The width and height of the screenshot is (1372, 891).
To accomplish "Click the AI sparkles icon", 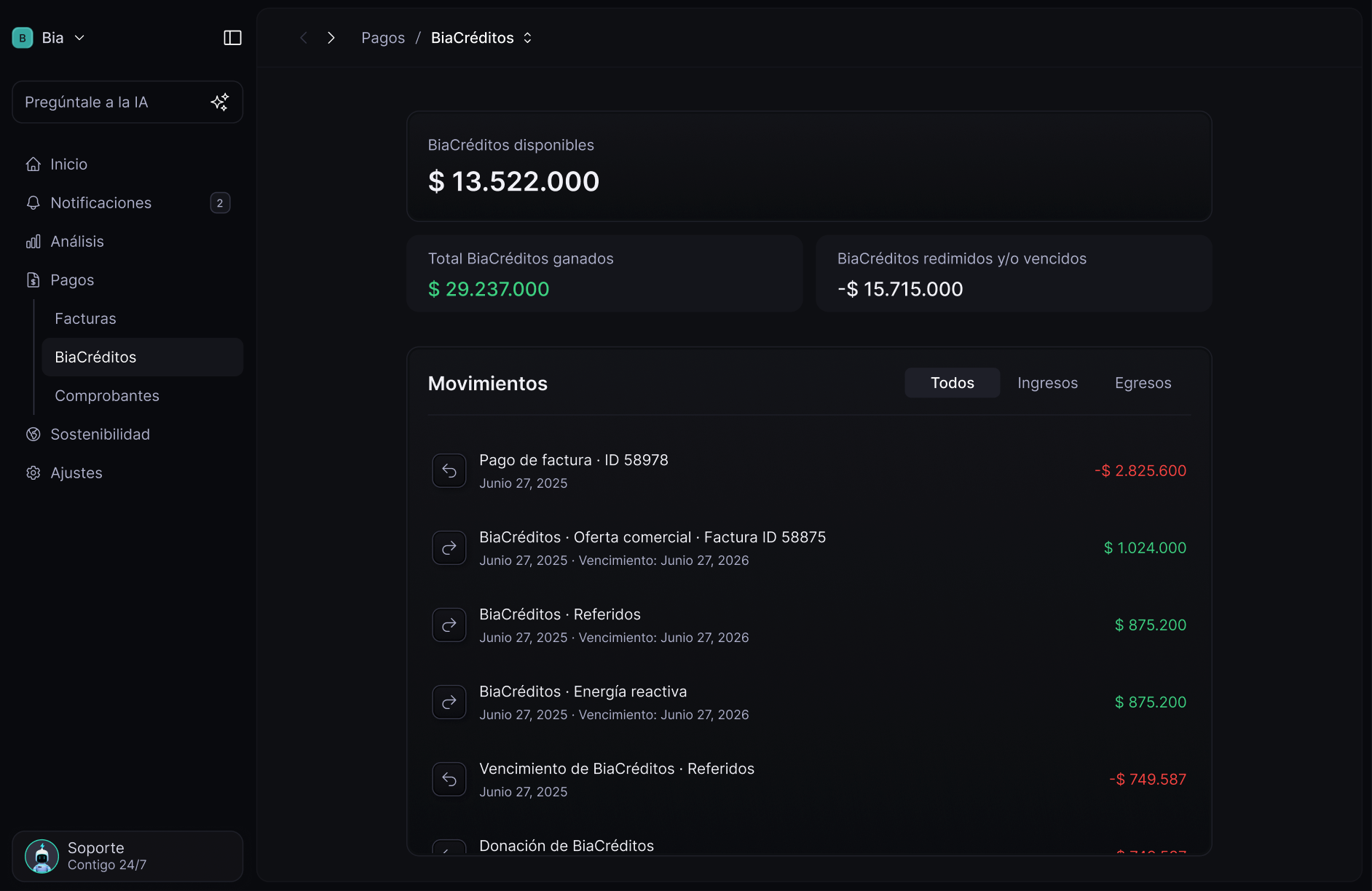I will pos(220,102).
